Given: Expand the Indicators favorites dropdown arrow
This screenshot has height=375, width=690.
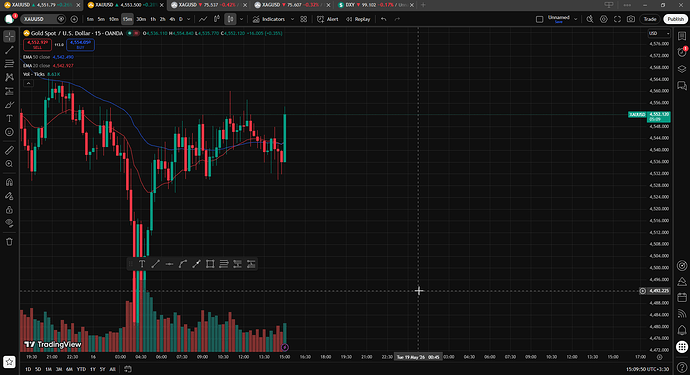Looking at the screenshot, I should pyautogui.click(x=292, y=19).
